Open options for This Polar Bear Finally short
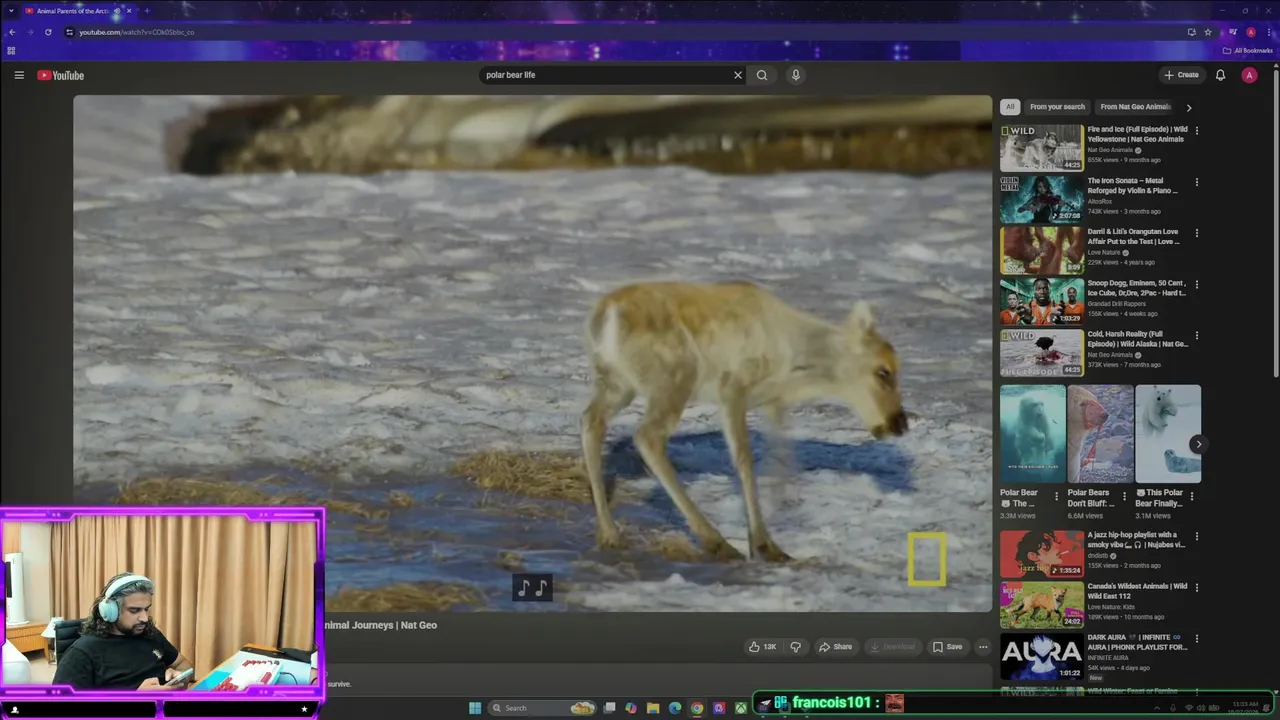 click(x=1192, y=496)
